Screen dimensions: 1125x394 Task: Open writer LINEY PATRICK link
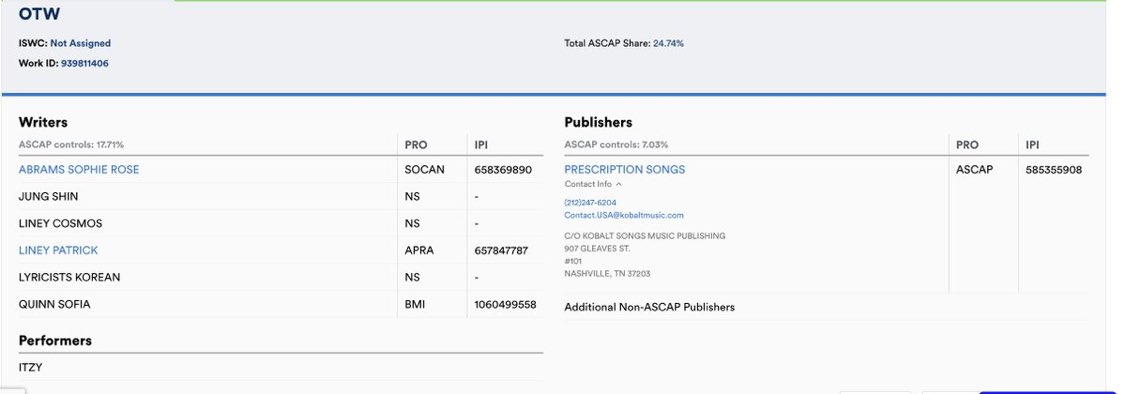[58, 250]
